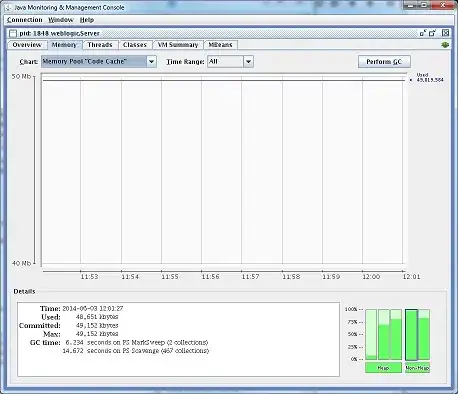
Task: Expand the Time Range dropdown arrow
Action: (248, 62)
